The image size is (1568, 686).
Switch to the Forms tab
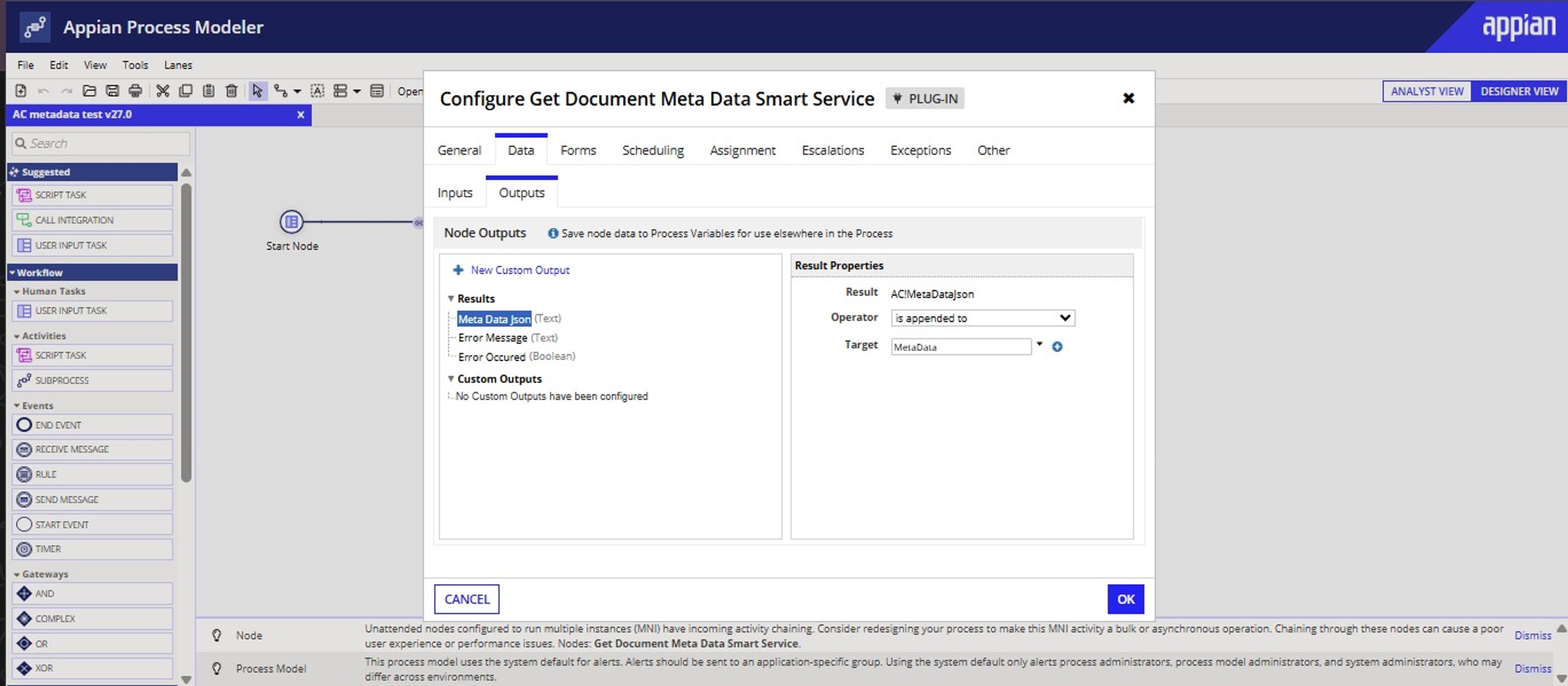pos(578,150)
